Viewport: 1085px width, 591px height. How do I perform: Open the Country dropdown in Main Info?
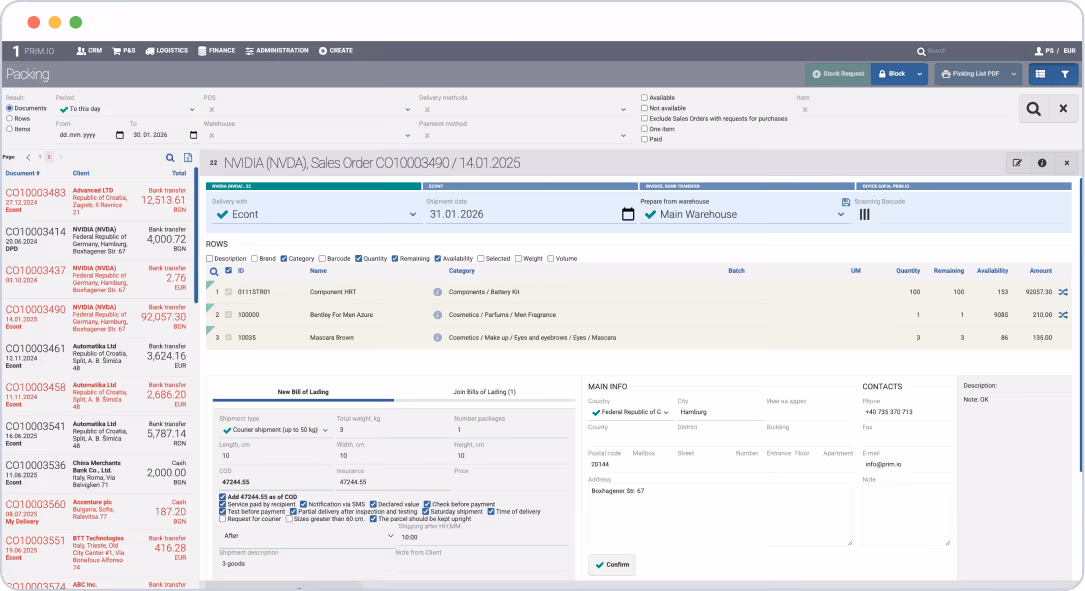click(630, 412)
